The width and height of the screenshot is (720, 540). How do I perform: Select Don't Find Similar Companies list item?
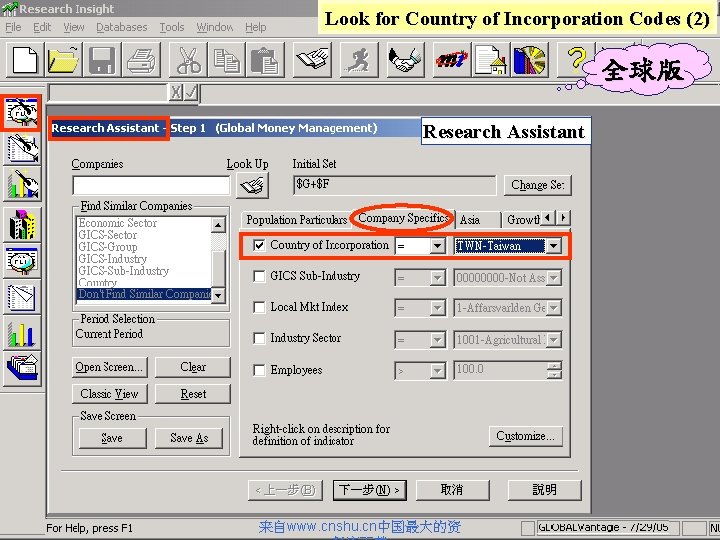click(x=144, y=294)
